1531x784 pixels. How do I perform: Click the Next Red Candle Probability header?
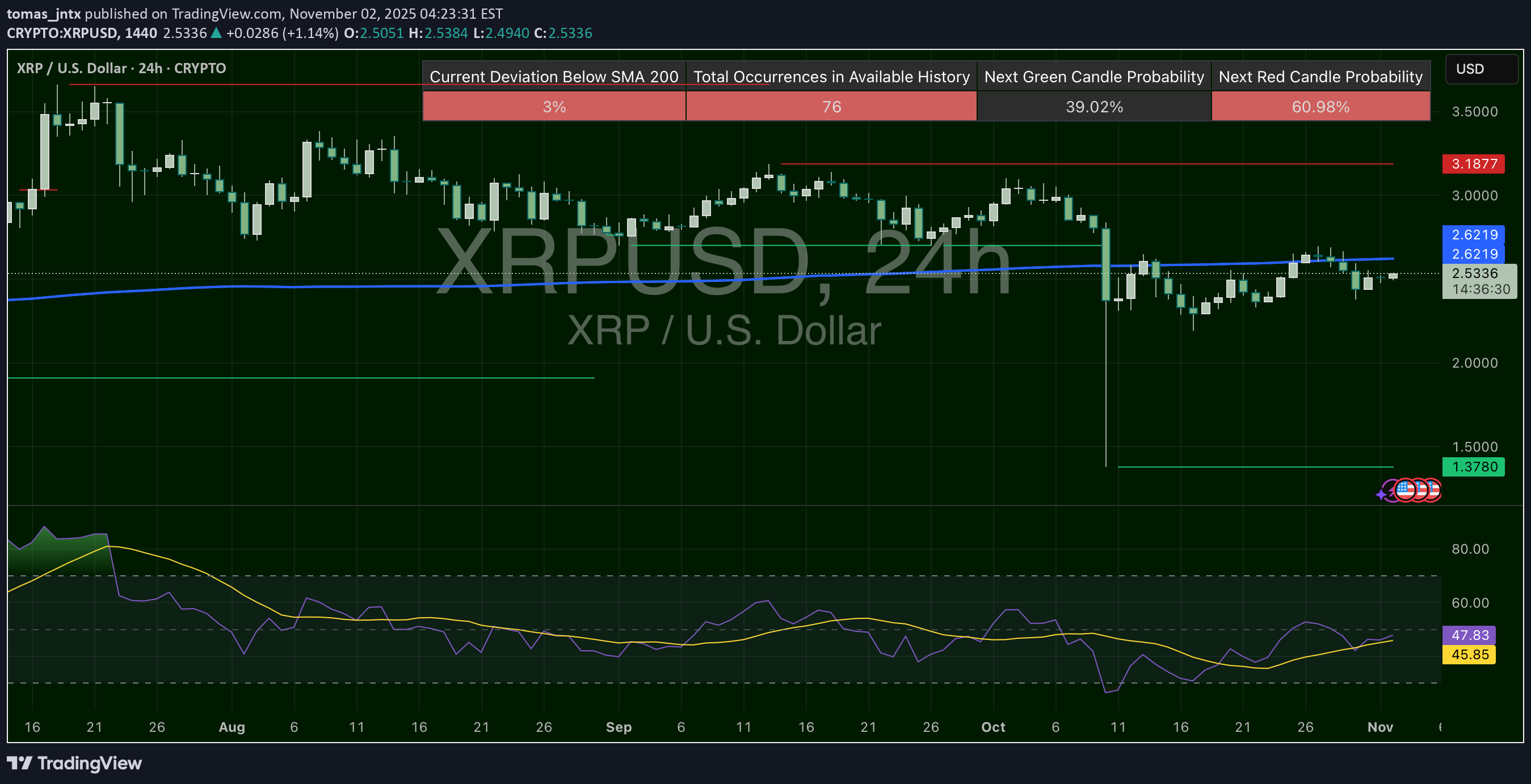[1320, 77]
